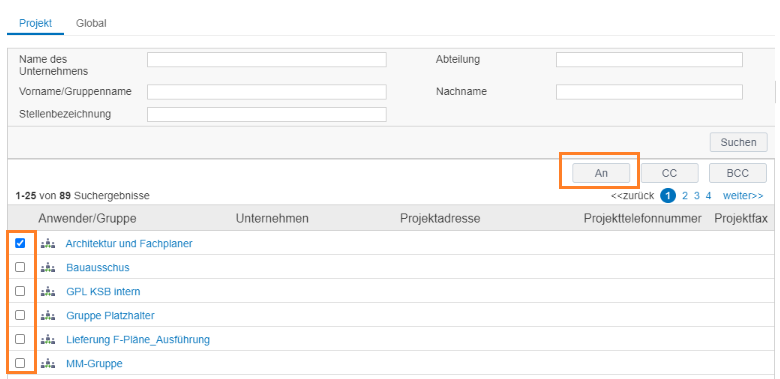The image size is (780, 379).
Task: Go to results page 2
Action: click(x=684, y=196)
